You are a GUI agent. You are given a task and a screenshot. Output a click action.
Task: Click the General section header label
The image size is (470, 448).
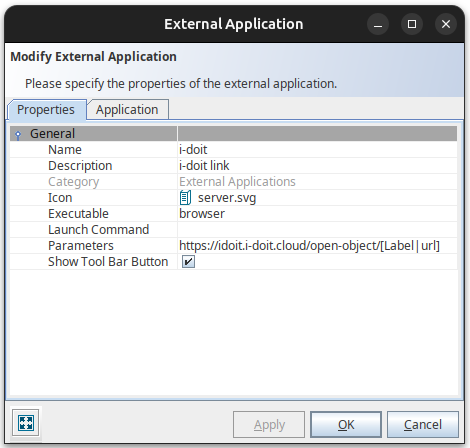(x=52, y=134)
